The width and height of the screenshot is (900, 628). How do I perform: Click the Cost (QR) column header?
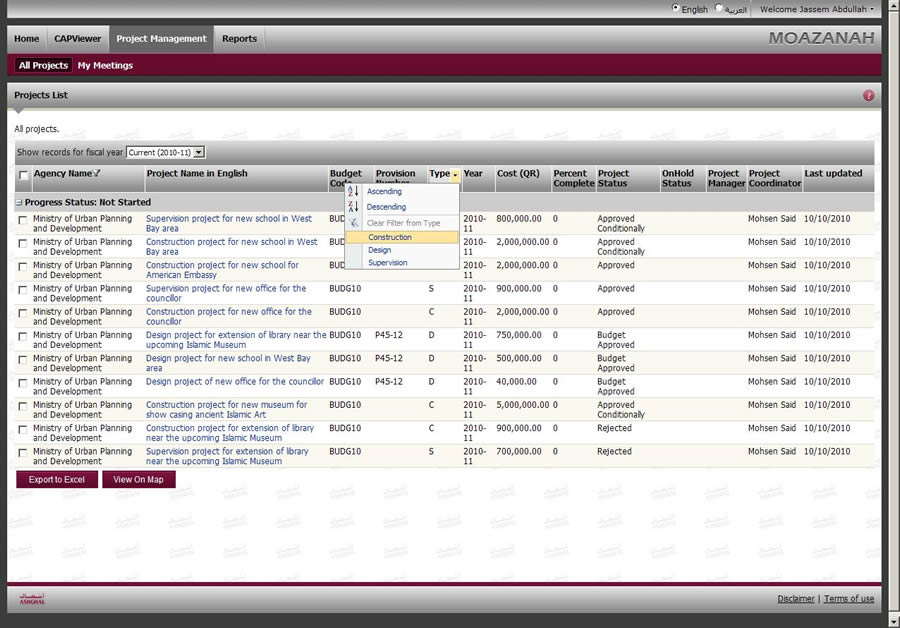point(518,173)
